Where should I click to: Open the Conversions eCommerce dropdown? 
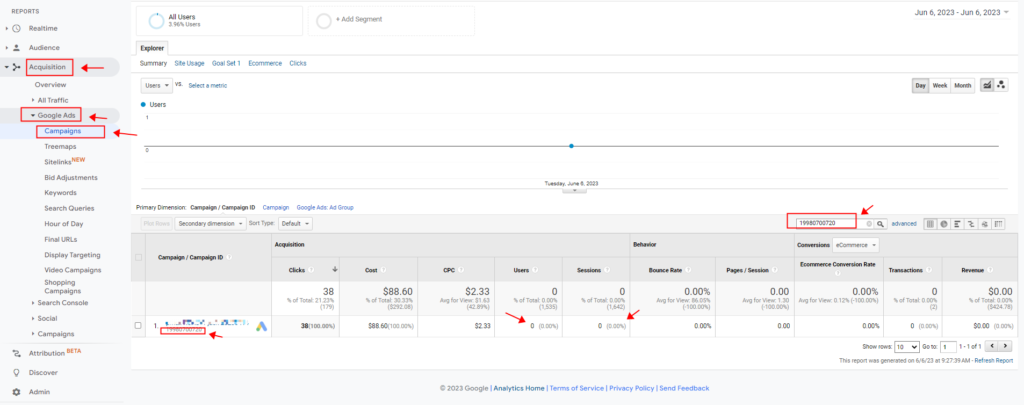tap(855, 245)
